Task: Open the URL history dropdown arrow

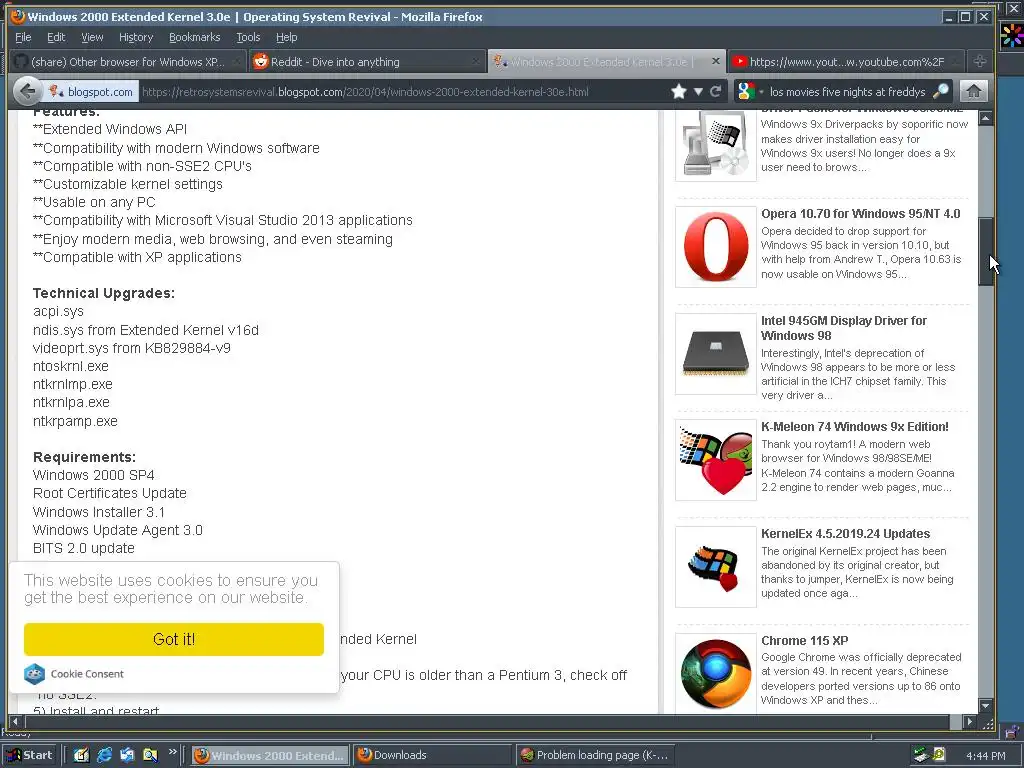Action: 697,91
